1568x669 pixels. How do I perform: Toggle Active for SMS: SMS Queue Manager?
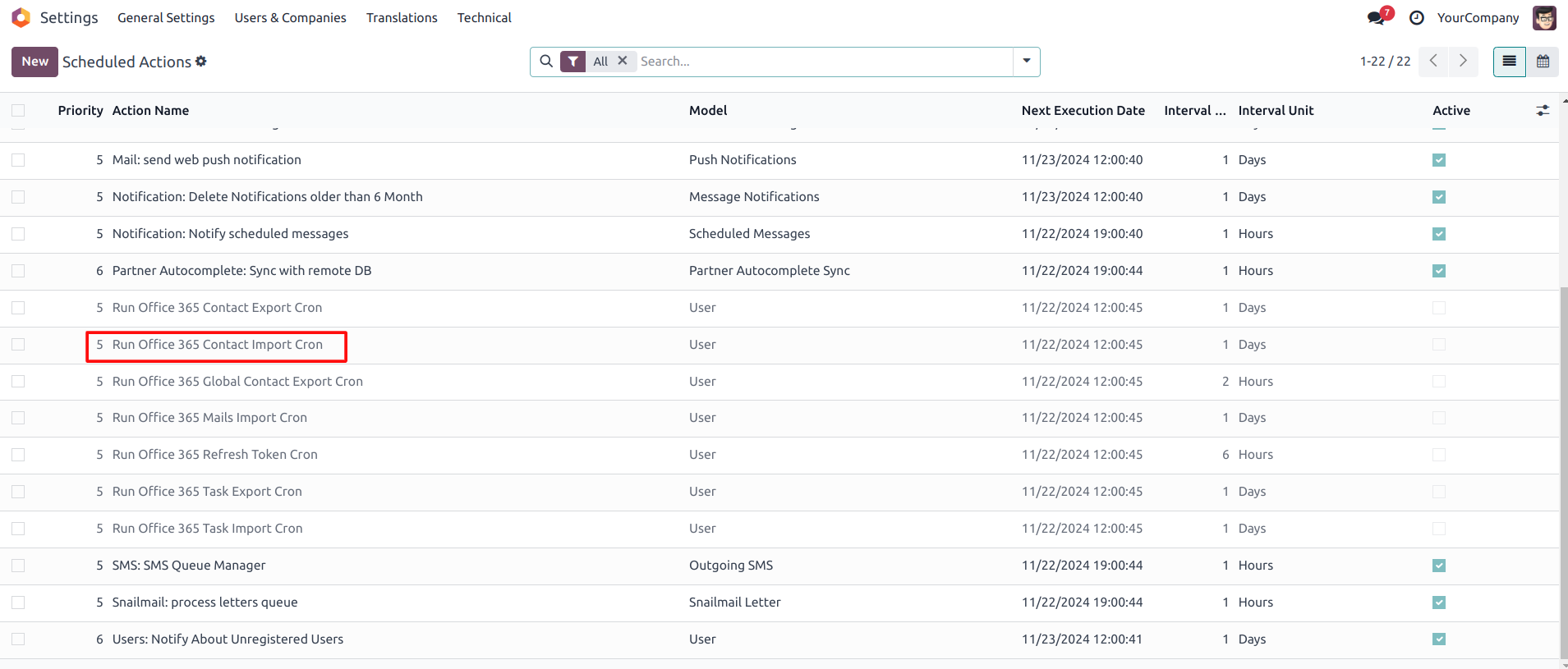pyautogui.click(x=1438, y=566)
